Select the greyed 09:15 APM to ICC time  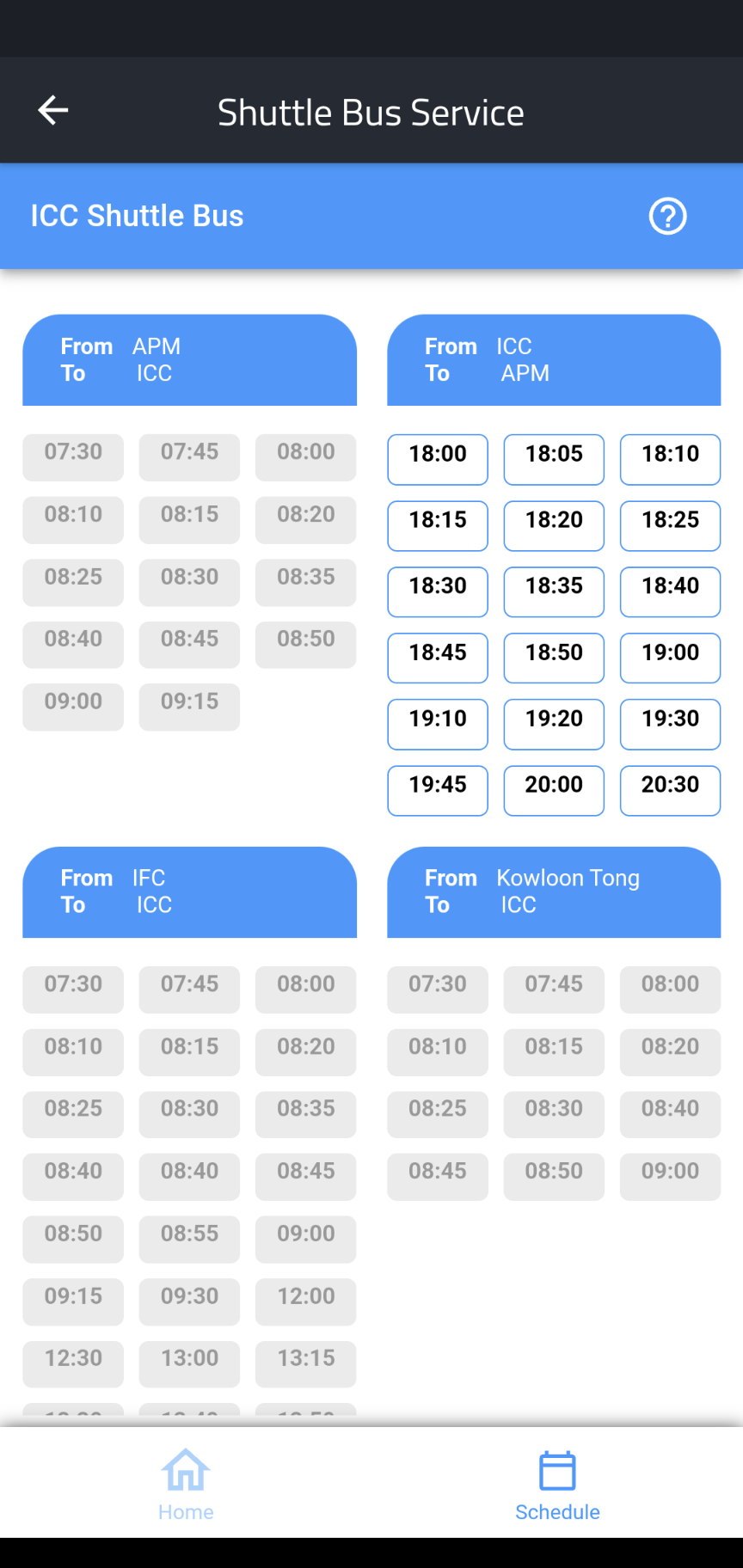point(189,707)
